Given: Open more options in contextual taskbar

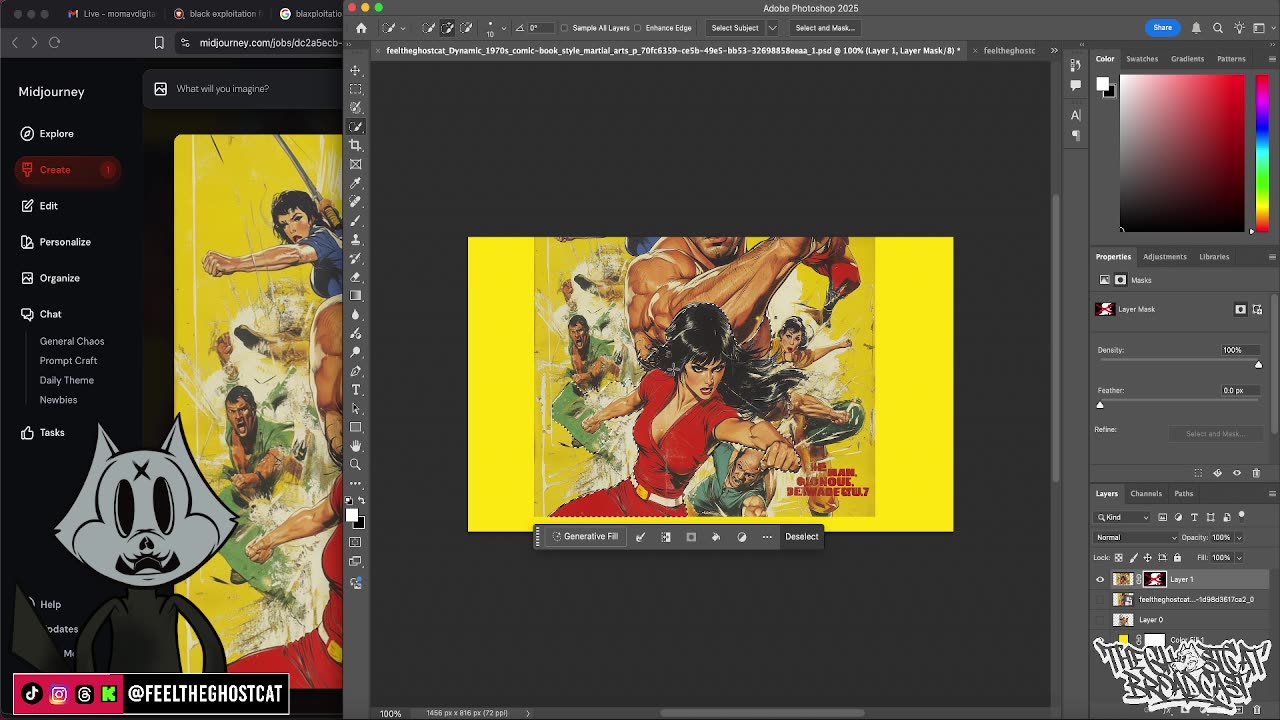Looking at the screenshot, I should point(767,537).
